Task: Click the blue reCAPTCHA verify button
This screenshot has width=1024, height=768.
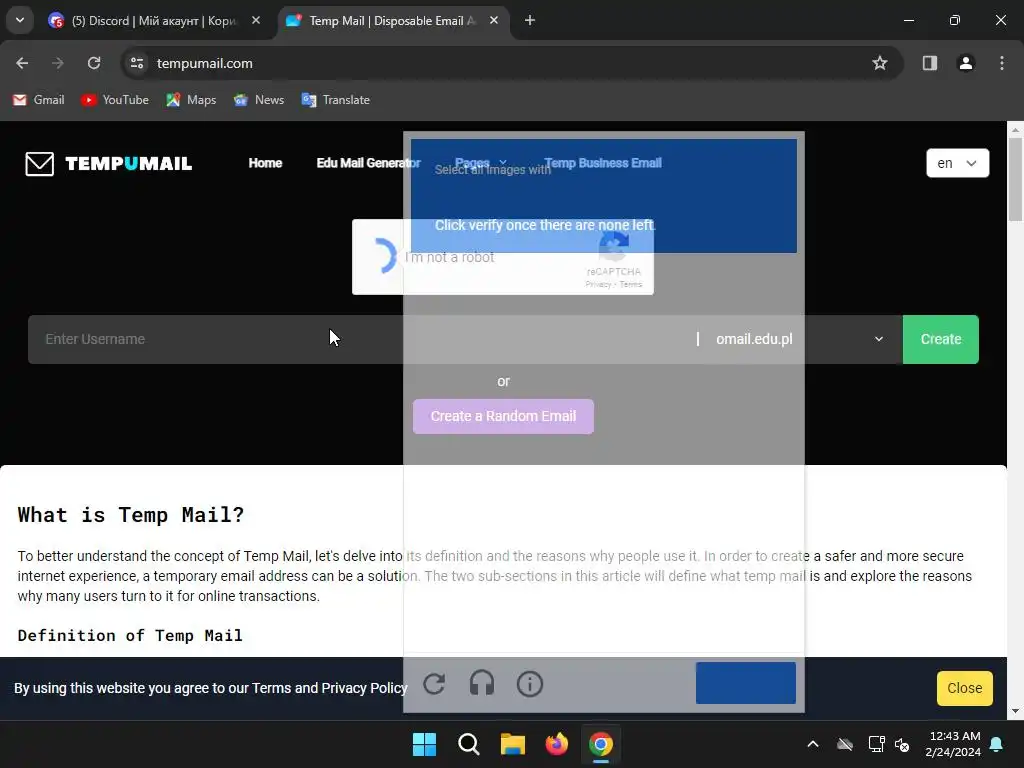Action: click(x=745, y=683)
